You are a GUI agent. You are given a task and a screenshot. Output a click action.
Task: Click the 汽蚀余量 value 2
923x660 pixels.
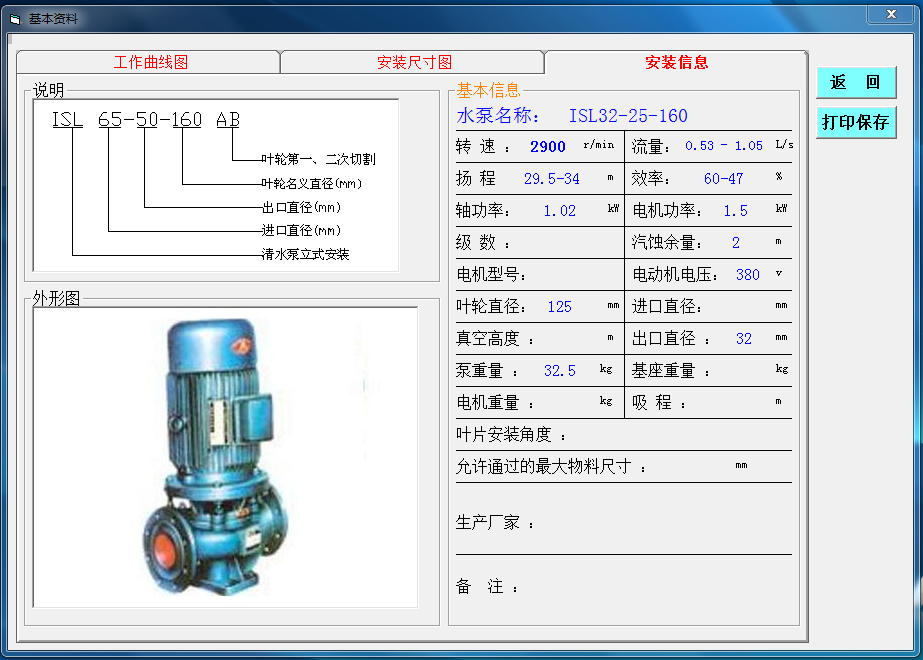[x=736, y=243]
